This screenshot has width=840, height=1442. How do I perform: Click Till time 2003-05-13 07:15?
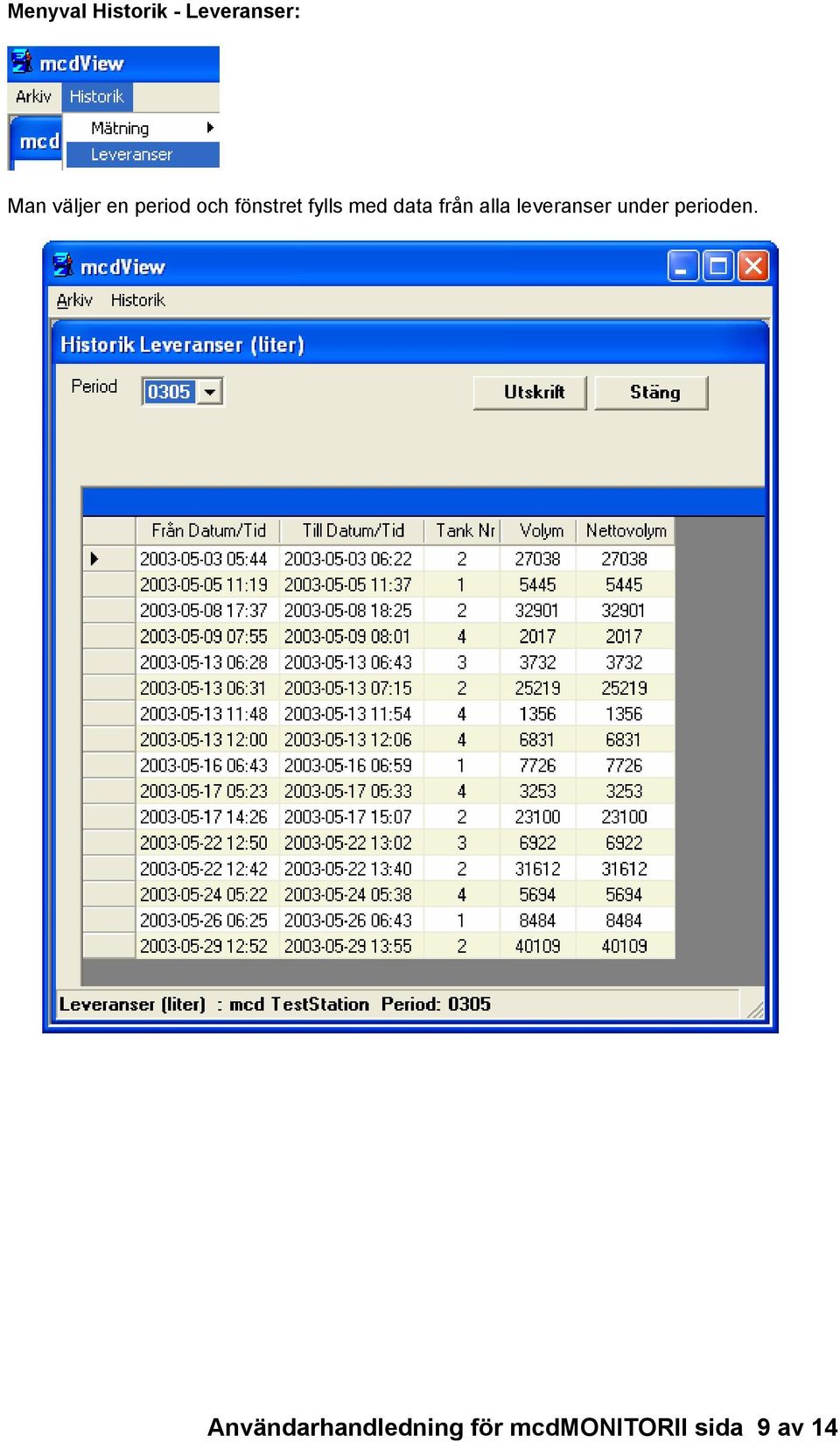[x=353, y=688]
